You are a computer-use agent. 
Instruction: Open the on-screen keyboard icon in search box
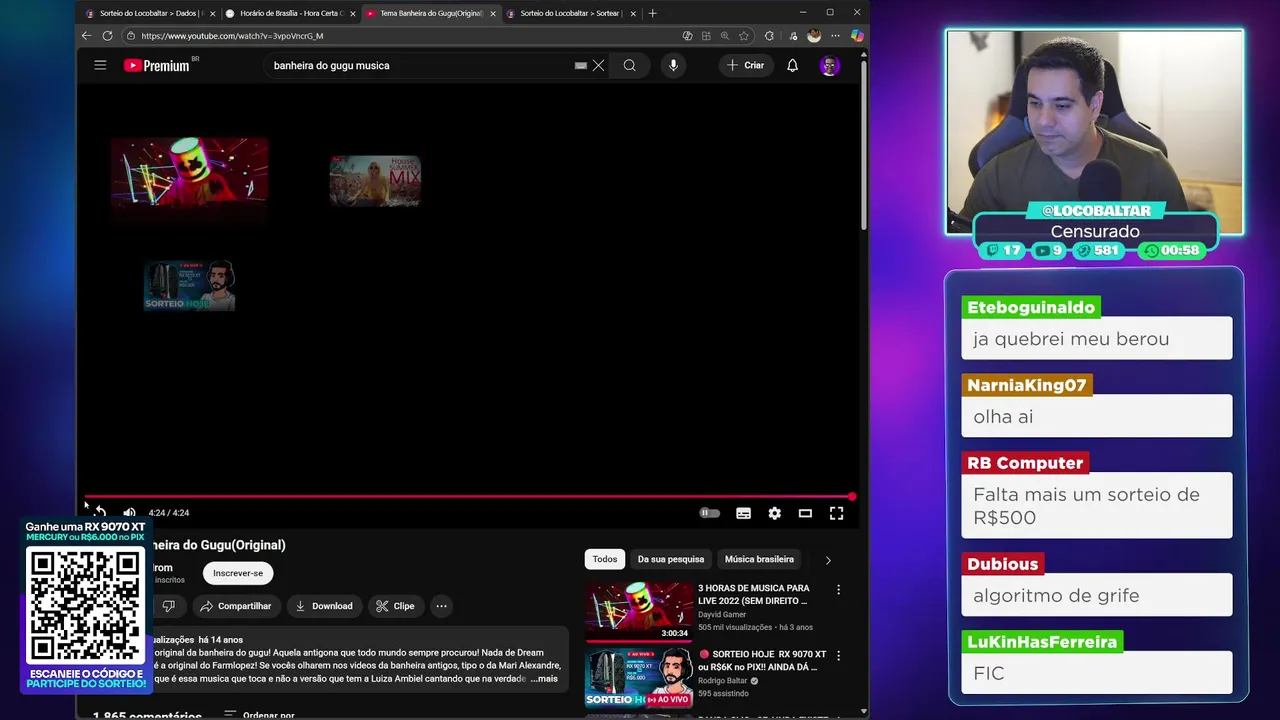pyautogui.click(x=581, y=65)
